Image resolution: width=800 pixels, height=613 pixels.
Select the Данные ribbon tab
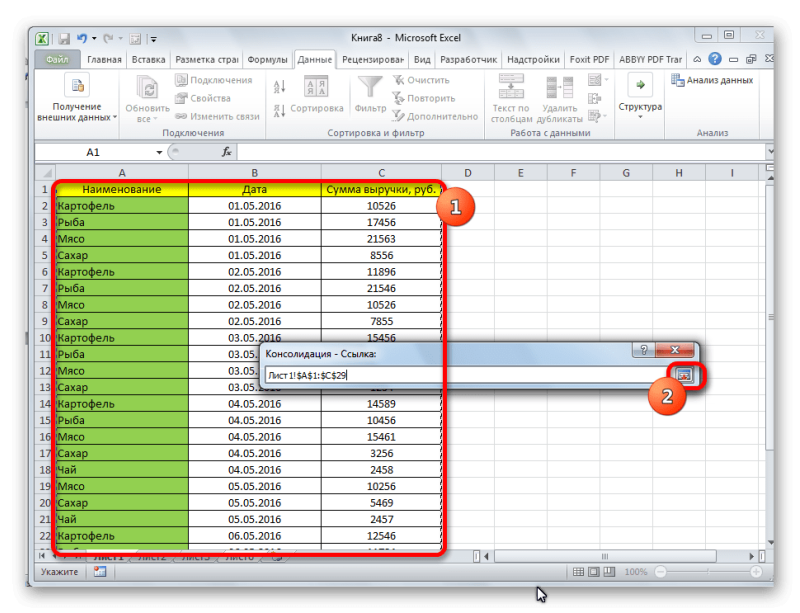point(314,60)
